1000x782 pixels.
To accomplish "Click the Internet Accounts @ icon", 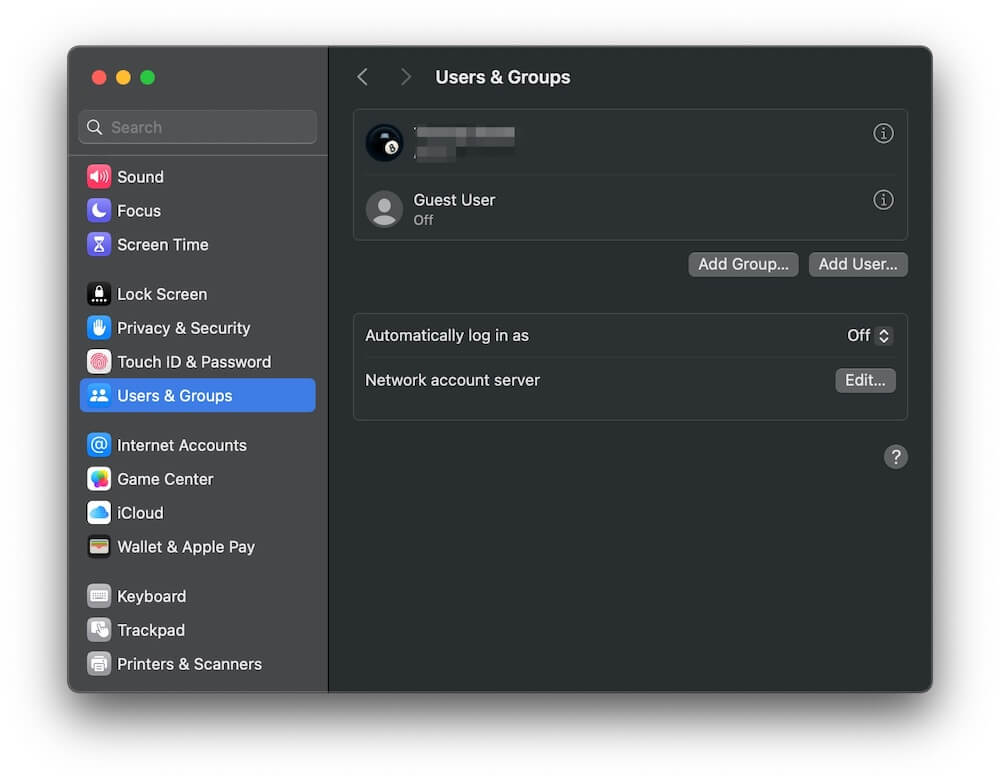I will [x=99, y=445].
